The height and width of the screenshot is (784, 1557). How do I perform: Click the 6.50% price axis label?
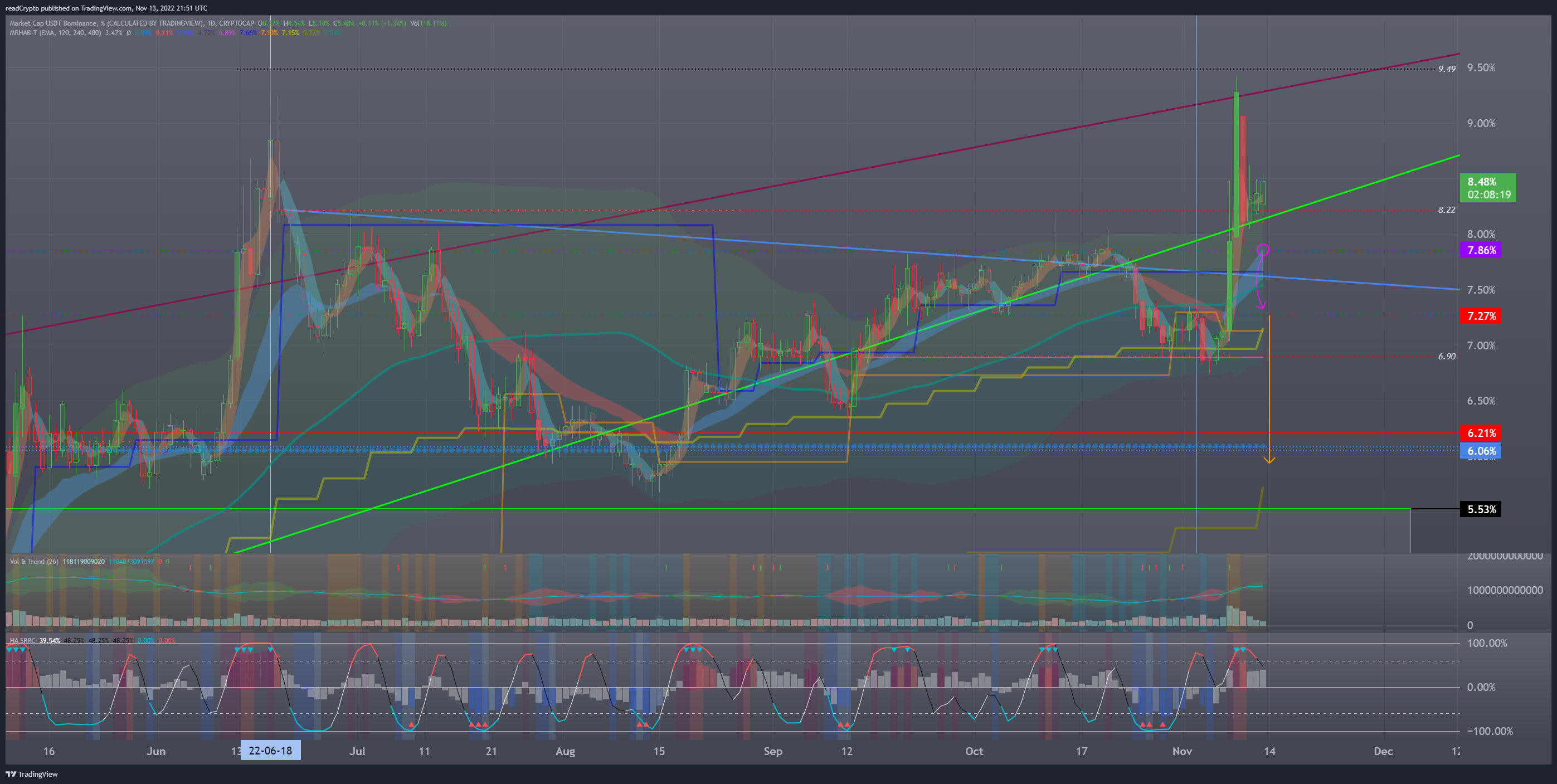1481,401
